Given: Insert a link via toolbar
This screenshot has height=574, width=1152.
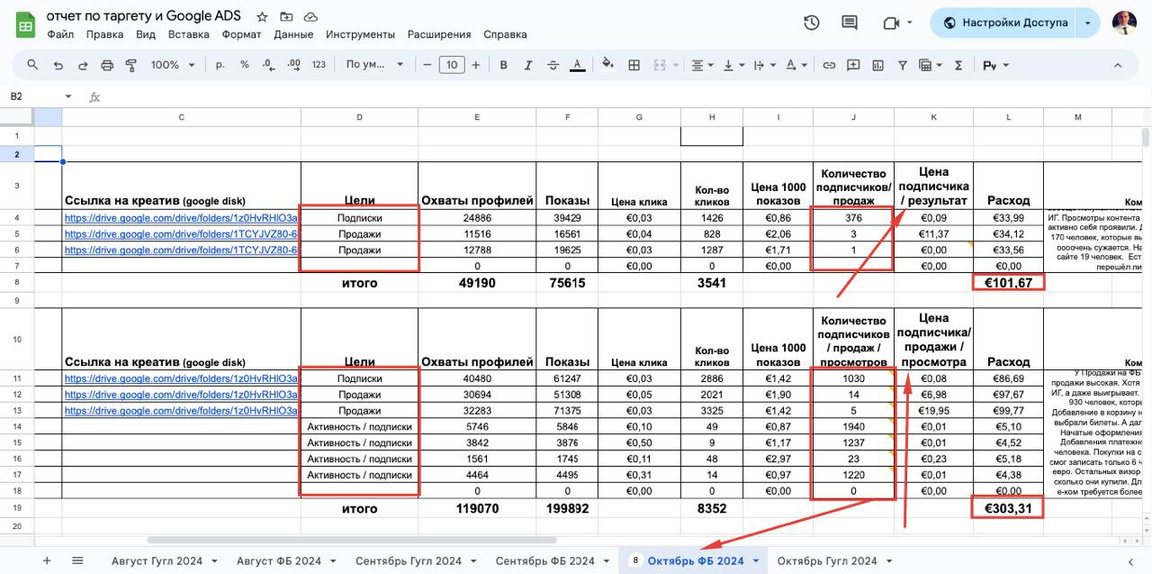Looking at the screenshot, I should 829,65.
